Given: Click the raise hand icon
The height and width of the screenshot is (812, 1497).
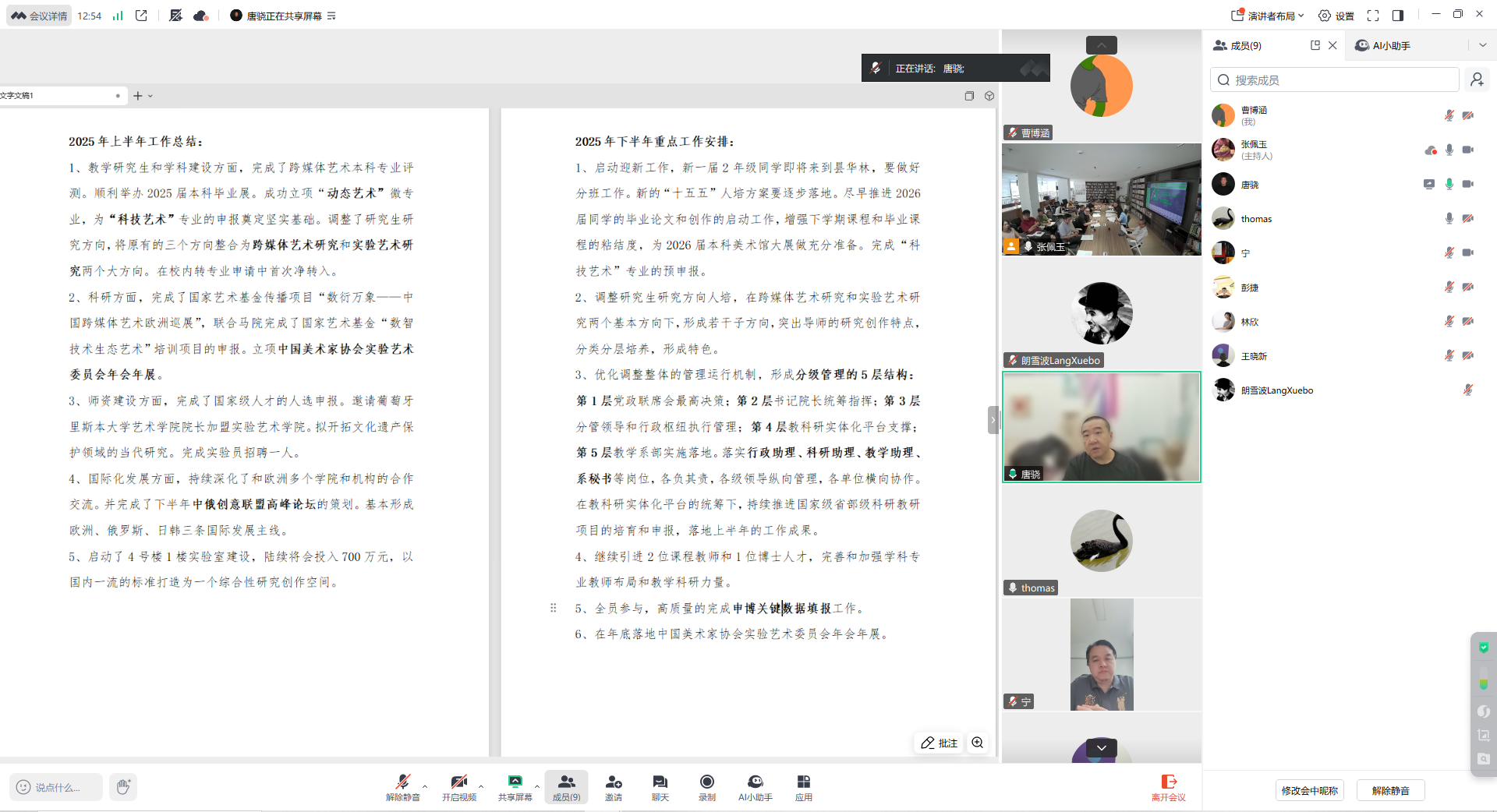Looking at the screenshot, I should (123, 787).
